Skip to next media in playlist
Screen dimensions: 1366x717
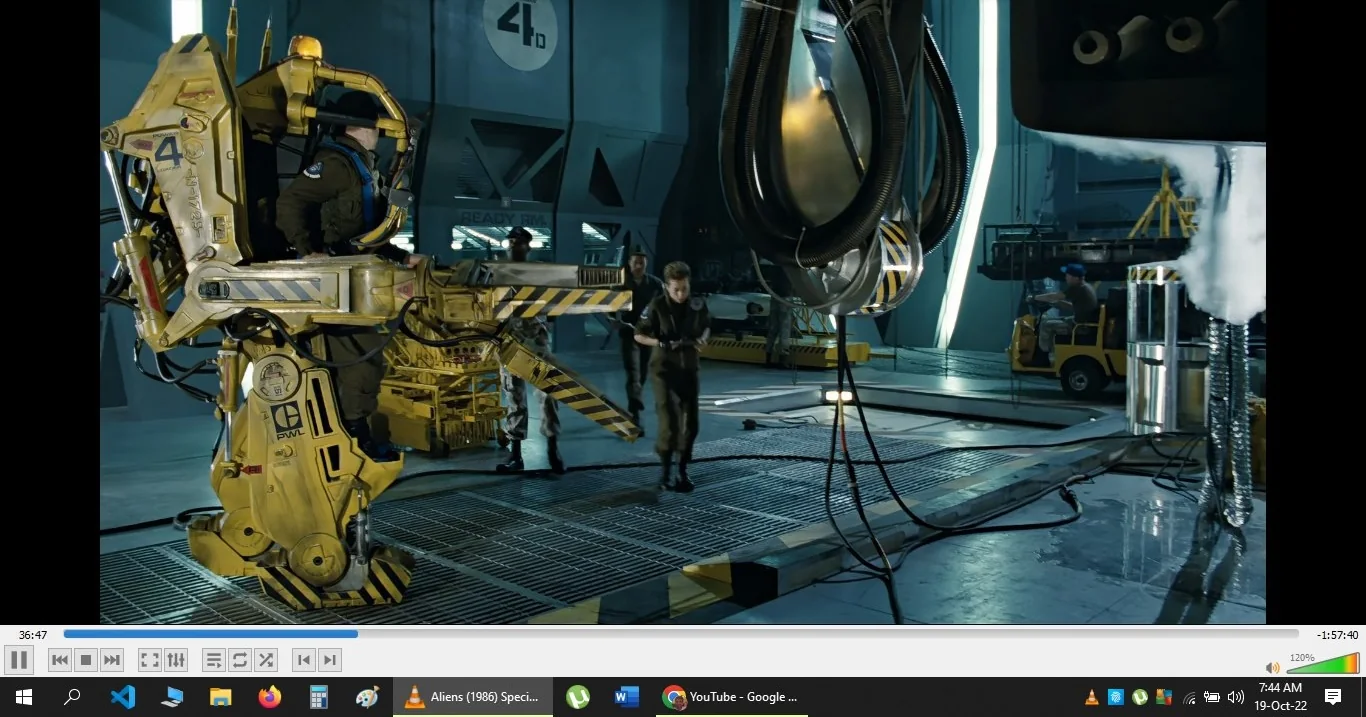click(112, 660)
